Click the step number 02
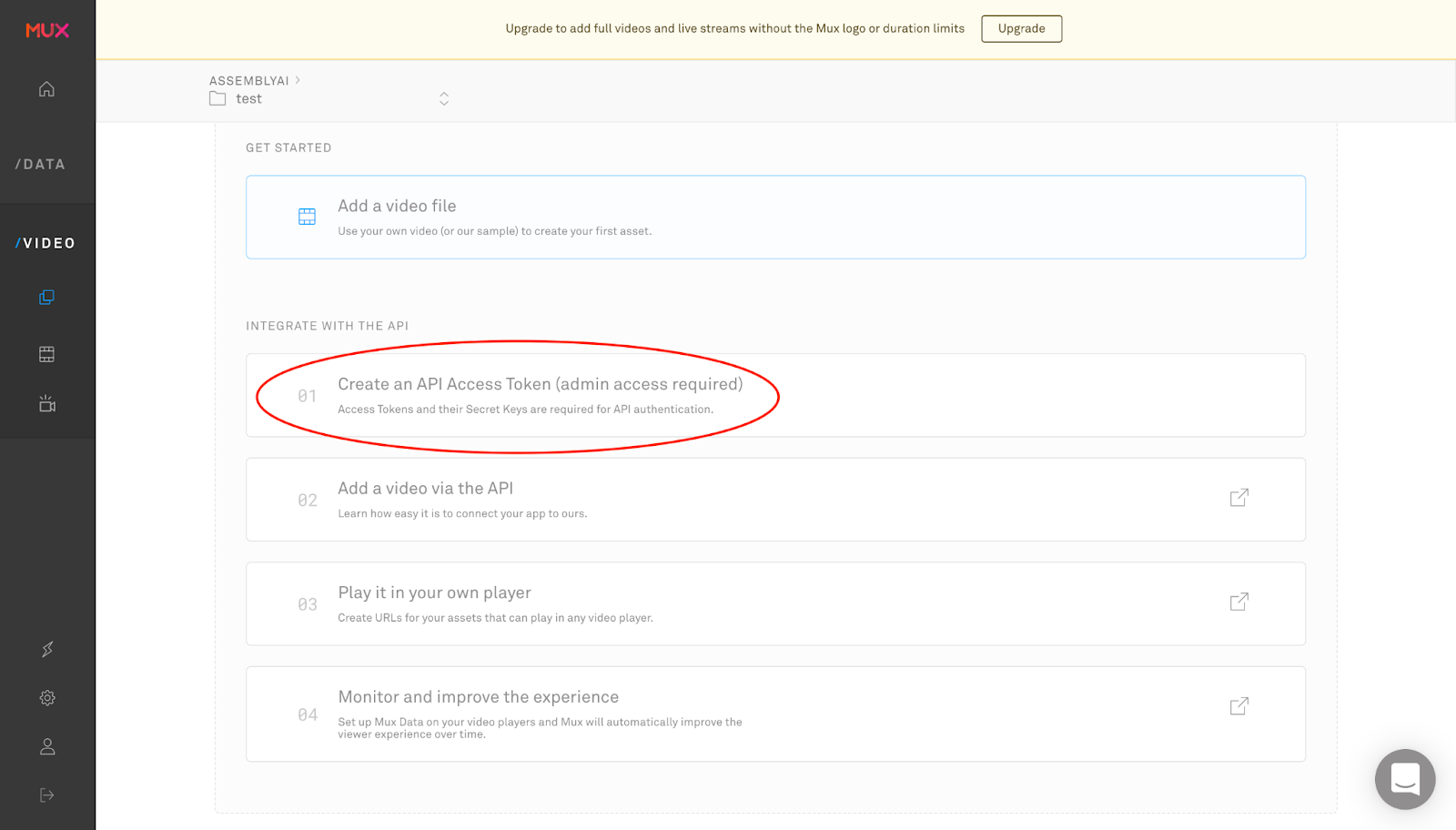The height and width of the screenshot is (830, 1456). [x=308, y=501]
